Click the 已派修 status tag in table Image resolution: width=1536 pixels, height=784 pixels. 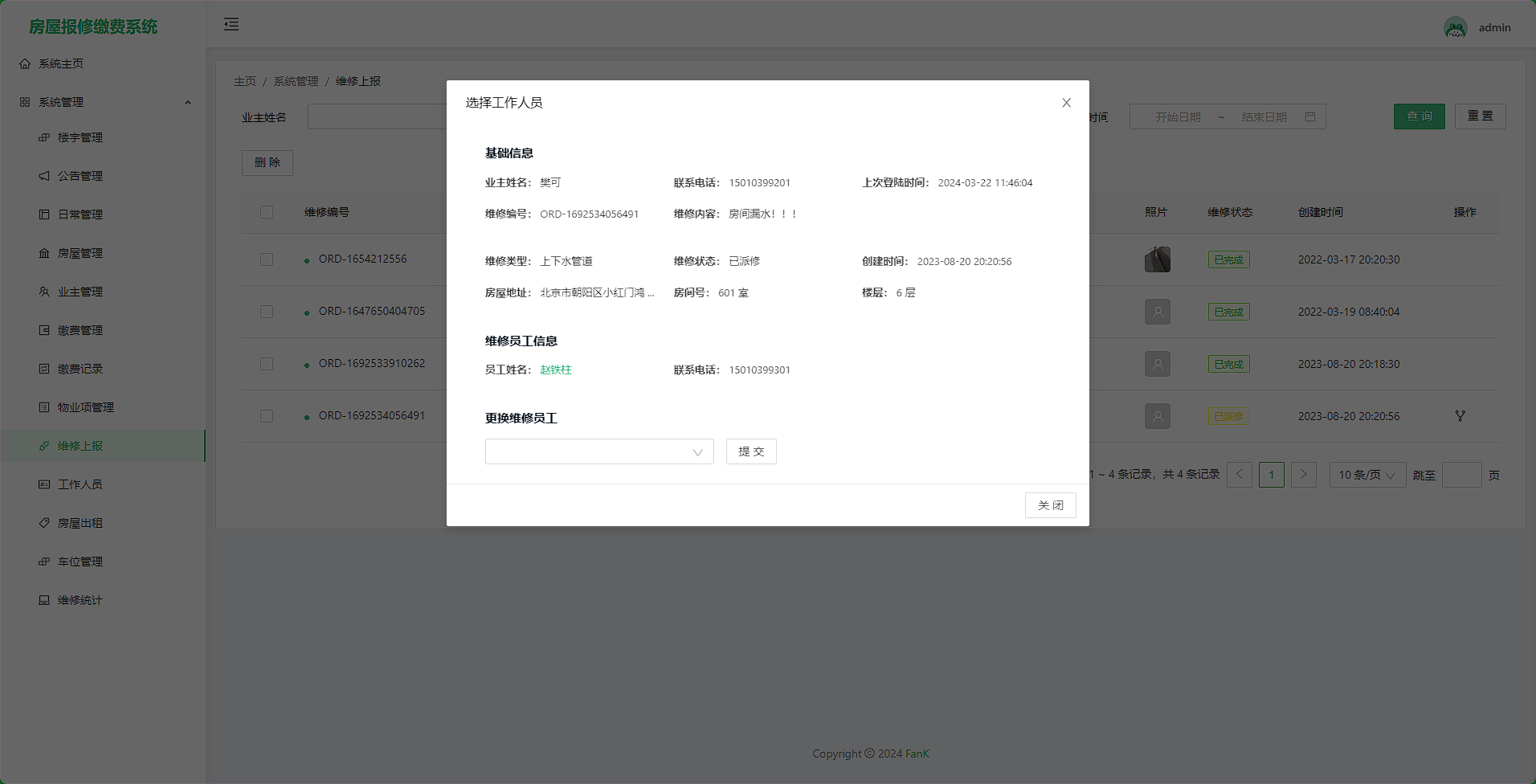tap(1228, 417)
